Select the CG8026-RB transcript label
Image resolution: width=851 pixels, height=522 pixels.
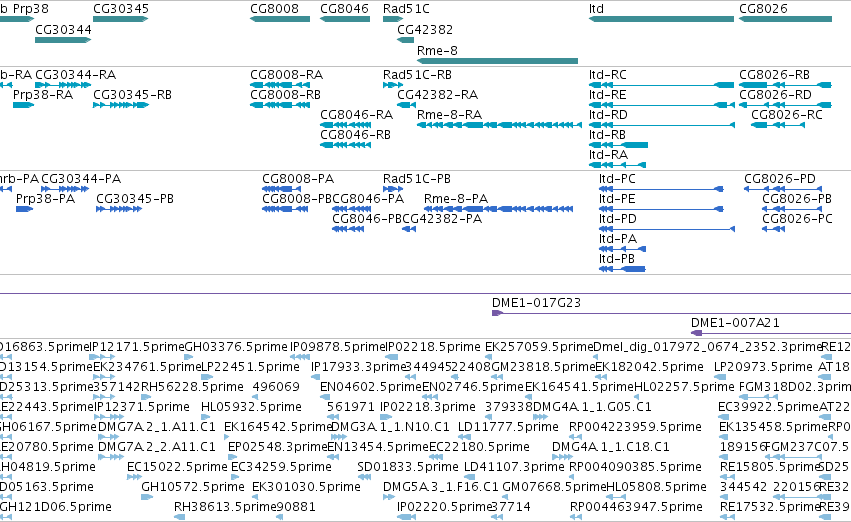click(774, 74)
